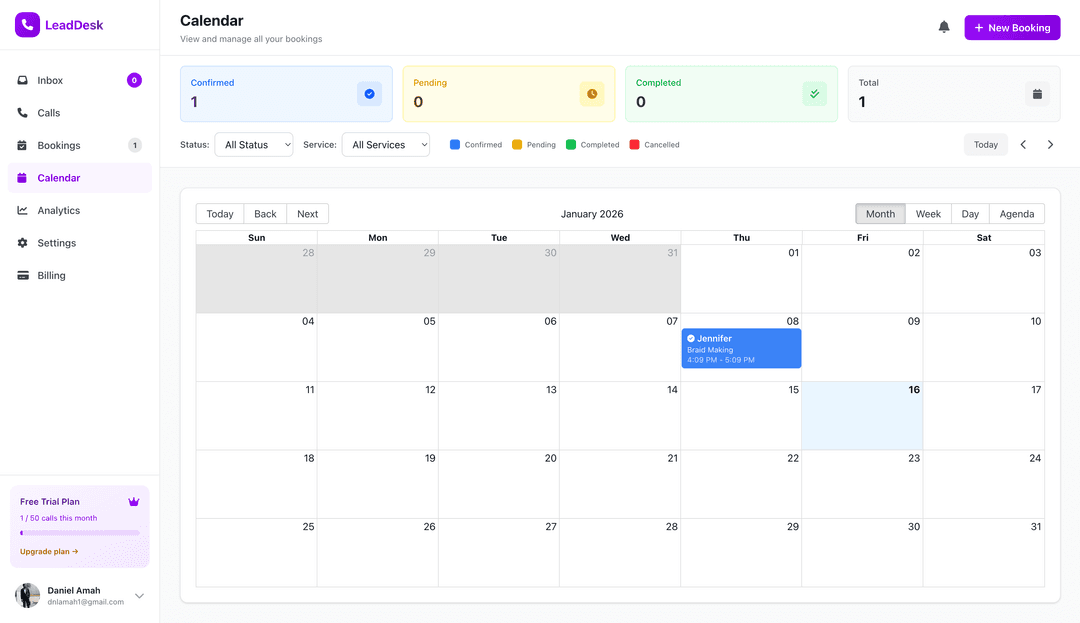Open Settings from the sidebar
The image size is (1080, 623).
pyautogui.click(x=55, y=242)
